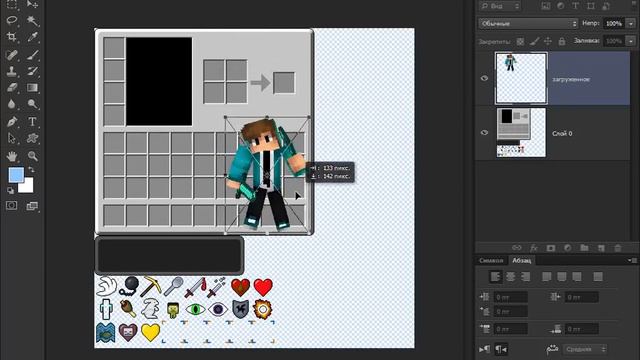The height and width of the screenshot is (360, 640).
Task: Select the Brush tool
Action: click(32, 55)
